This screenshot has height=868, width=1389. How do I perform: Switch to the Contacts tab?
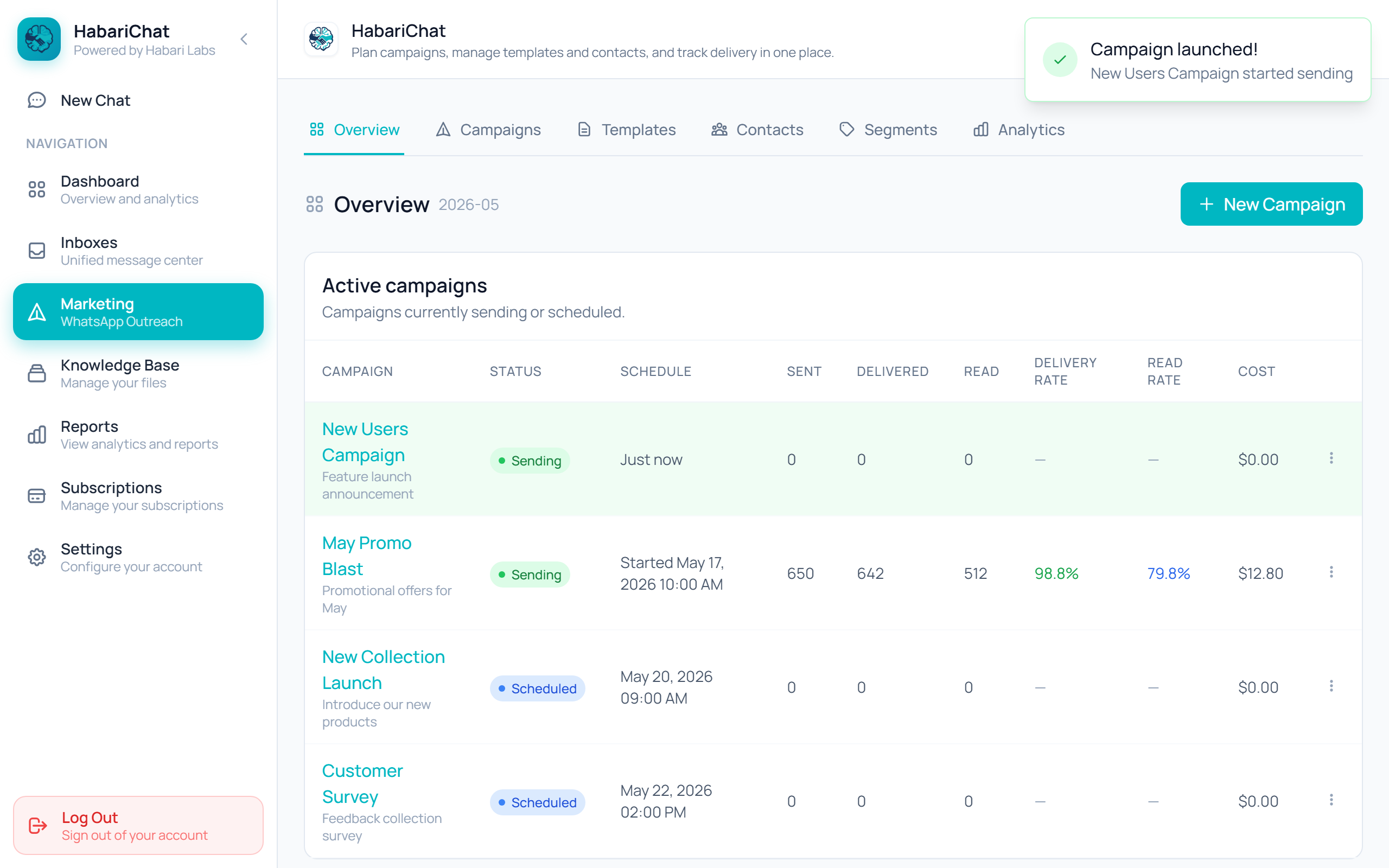pos(757,130)
